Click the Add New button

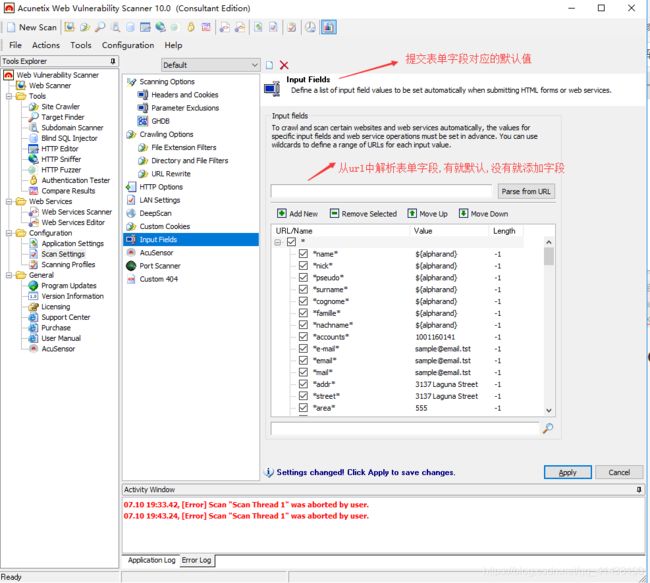[298, 214]
